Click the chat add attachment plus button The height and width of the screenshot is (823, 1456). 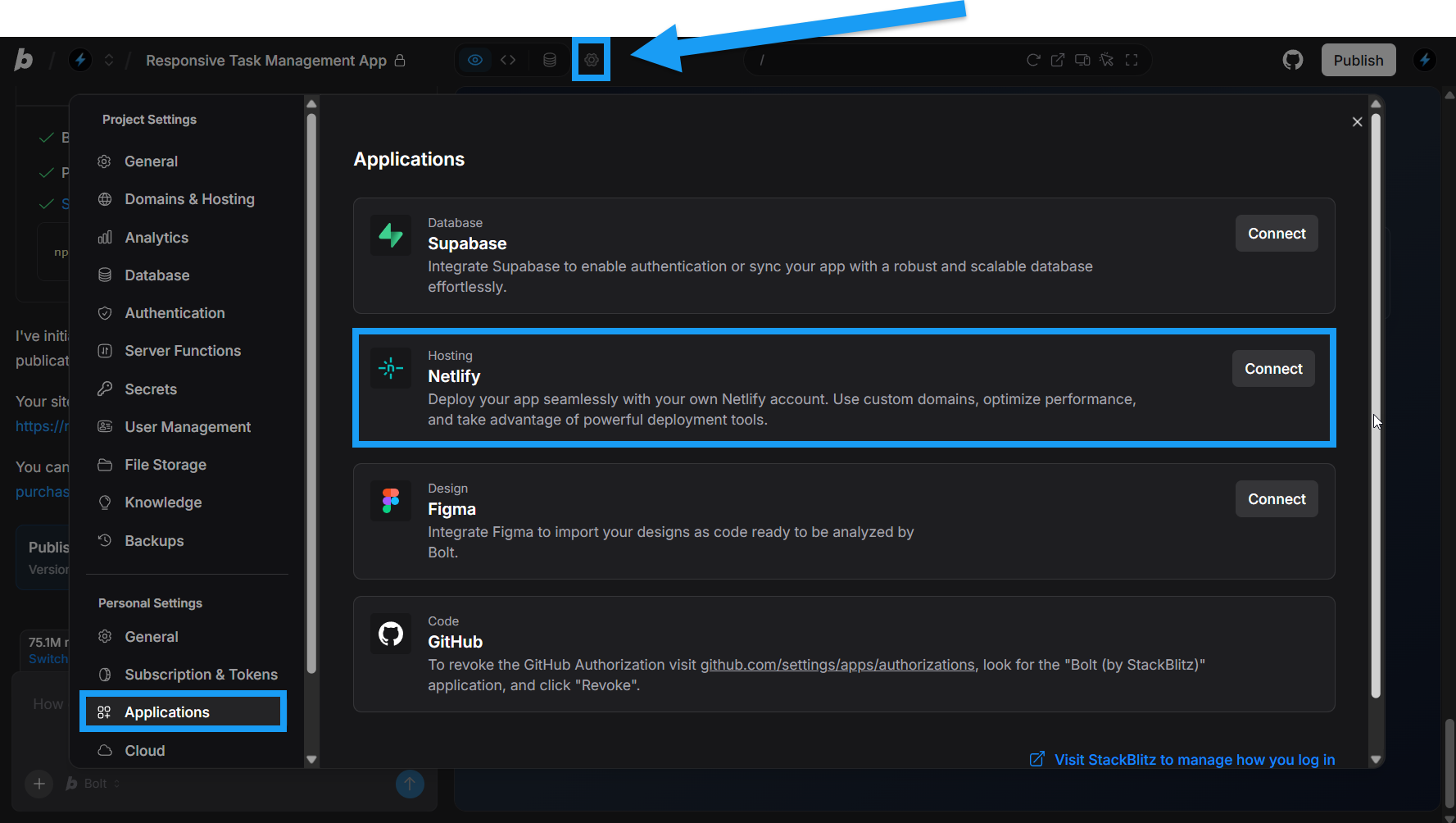[39, 784]
